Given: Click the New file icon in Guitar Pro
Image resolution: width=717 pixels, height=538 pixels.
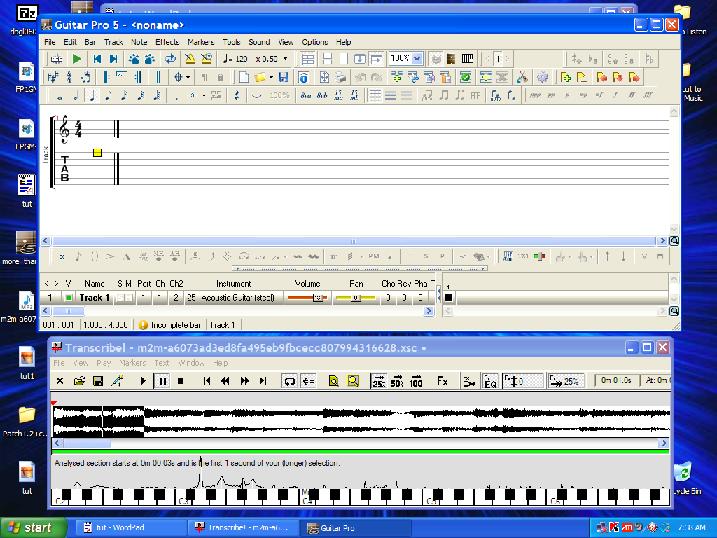Looking at the screenshot, I should click(244, 77).
